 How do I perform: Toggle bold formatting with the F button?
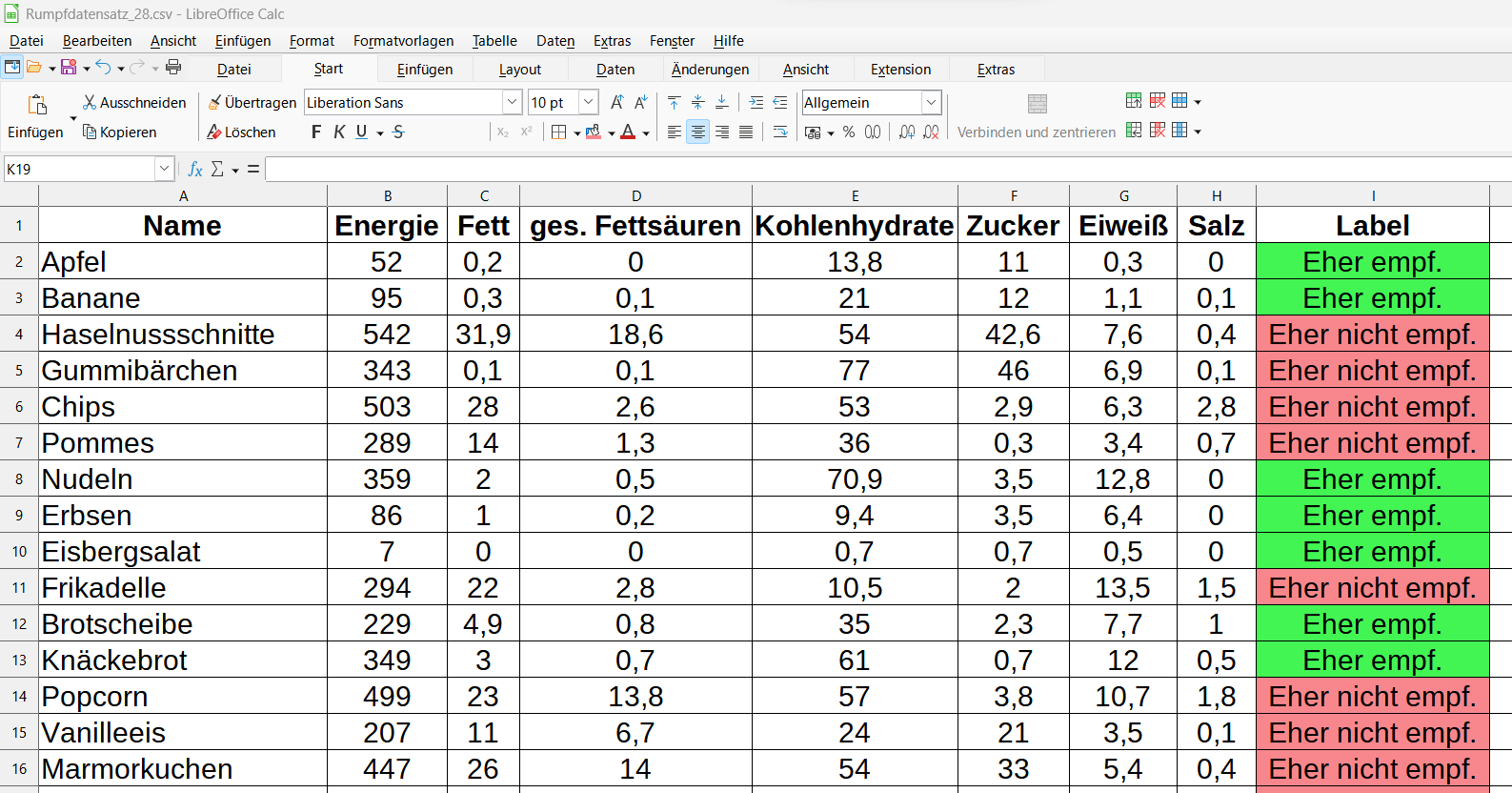tap(316, 132)
